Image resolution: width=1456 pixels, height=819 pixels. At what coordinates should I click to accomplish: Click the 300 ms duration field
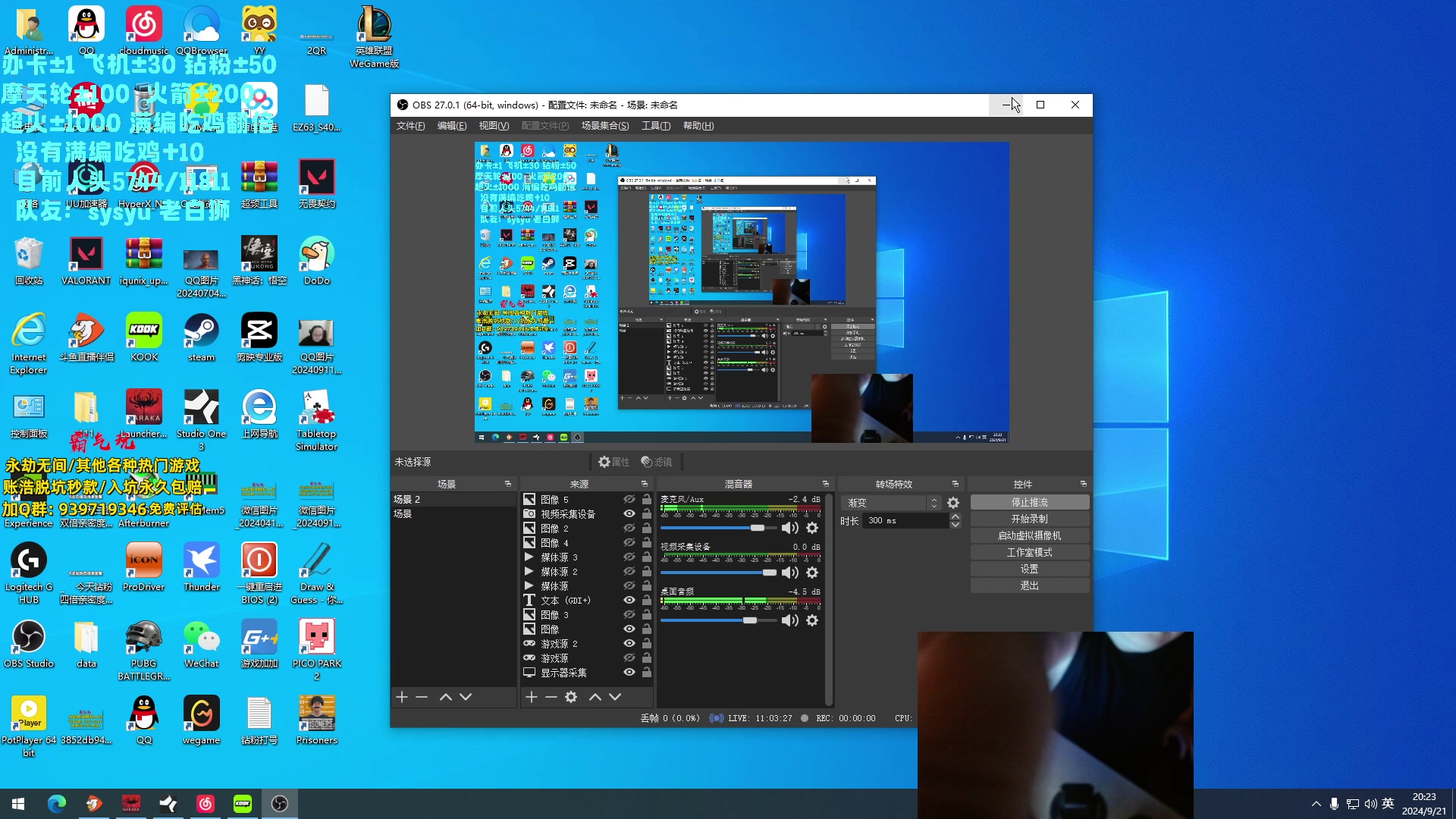click(x=905, y=521)
